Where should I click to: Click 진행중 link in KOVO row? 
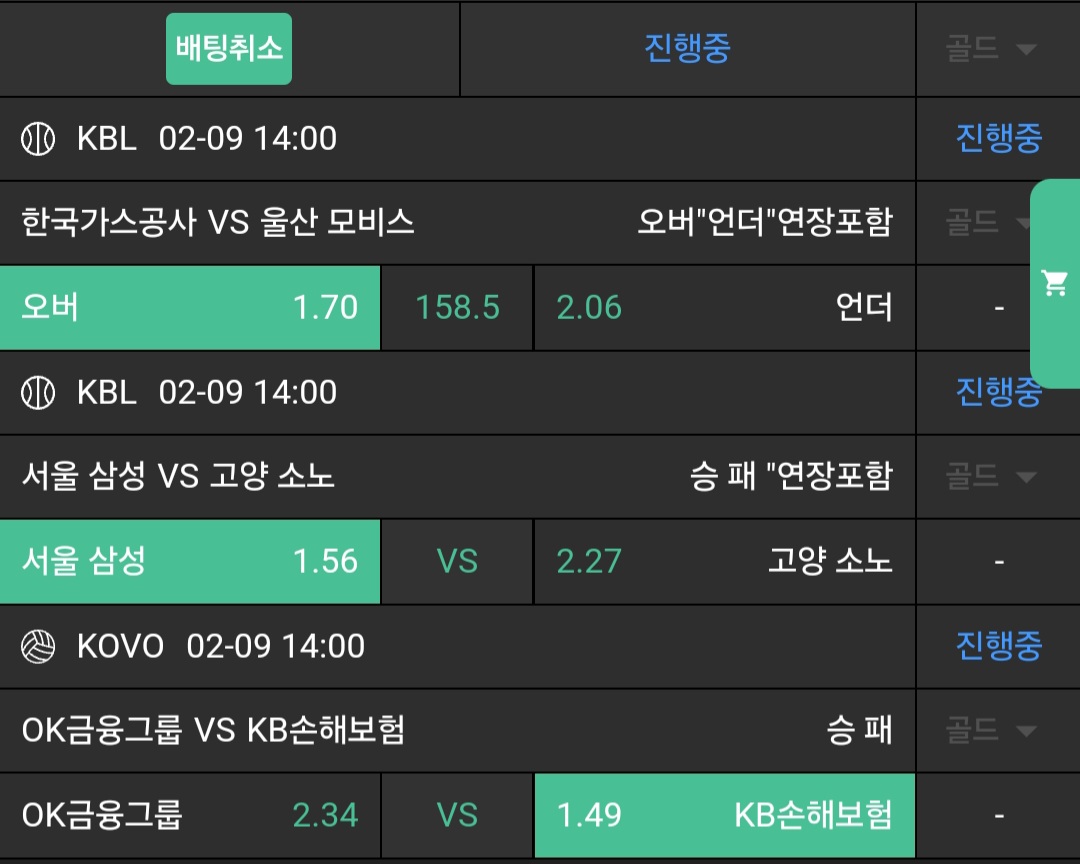click(998, 647)
